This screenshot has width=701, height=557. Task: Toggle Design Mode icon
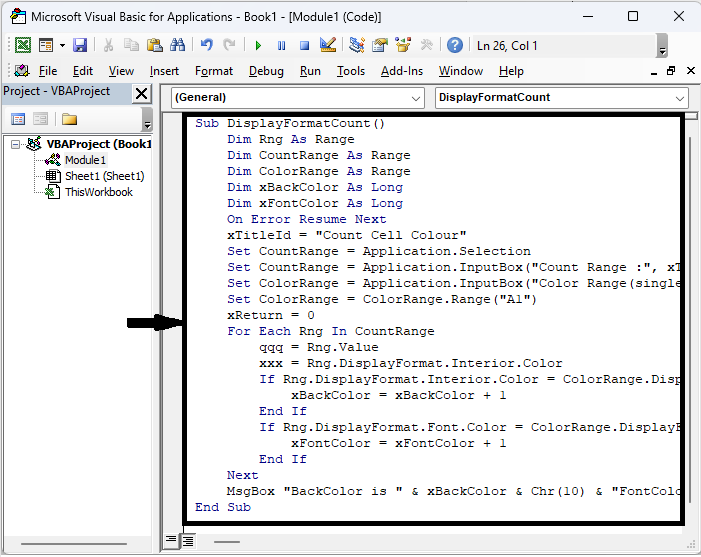click(328, 45)
